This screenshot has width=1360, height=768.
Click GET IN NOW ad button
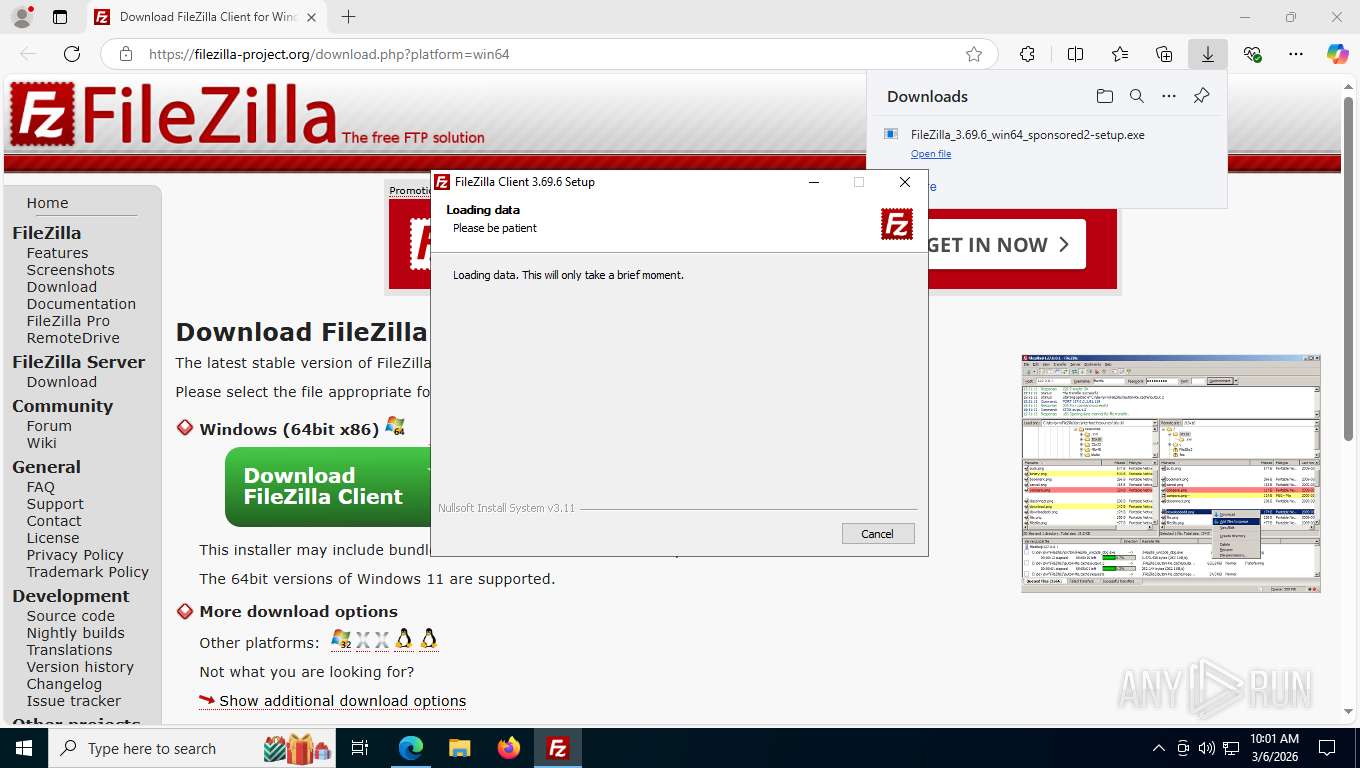[1005, 245]
